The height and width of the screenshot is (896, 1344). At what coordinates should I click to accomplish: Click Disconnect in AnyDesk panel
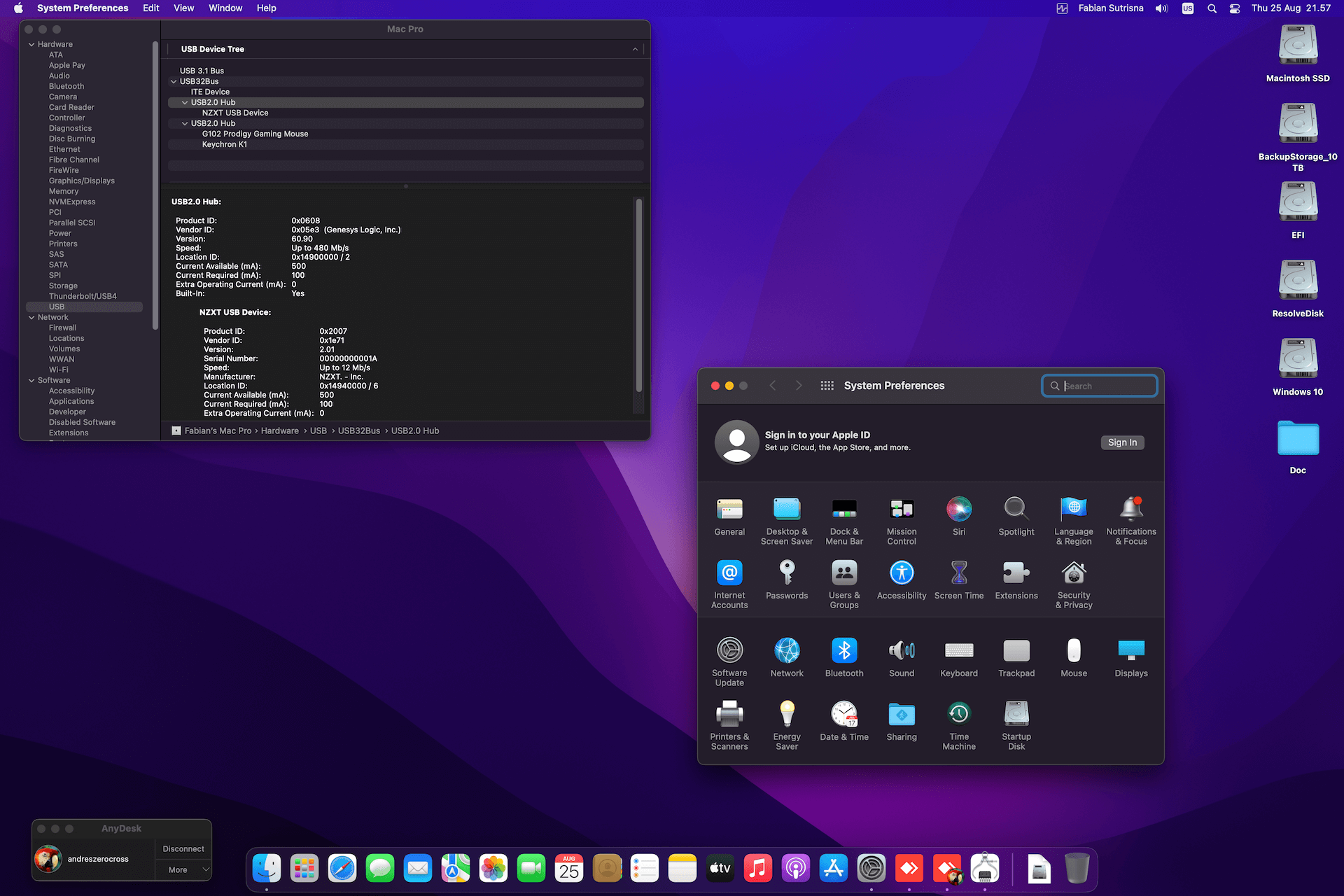click(183, 849)
